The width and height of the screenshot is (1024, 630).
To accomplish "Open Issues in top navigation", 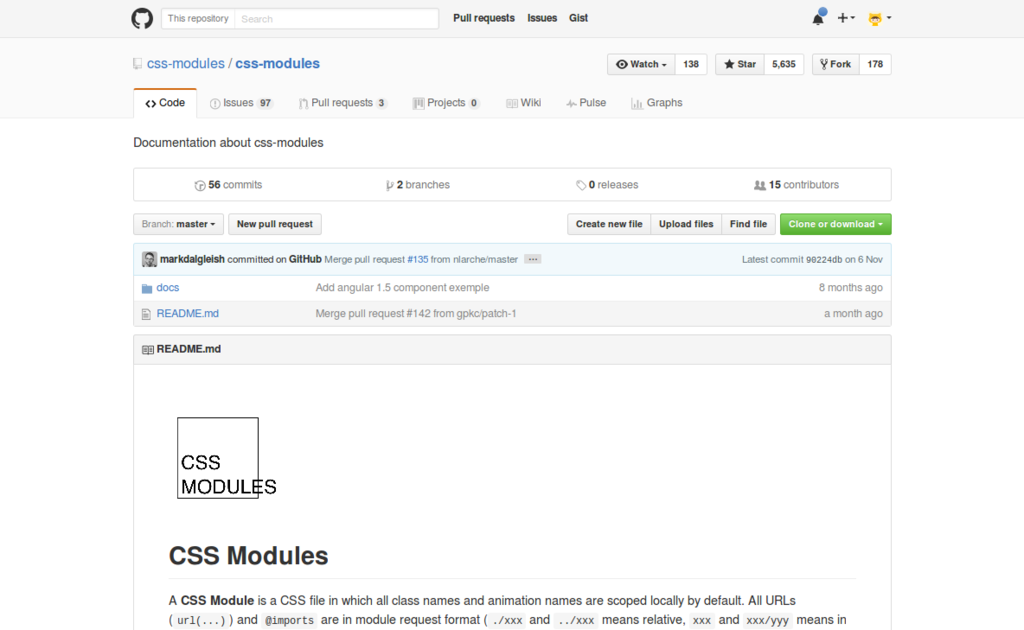I will pyautogui.click(x=542, y=18).
